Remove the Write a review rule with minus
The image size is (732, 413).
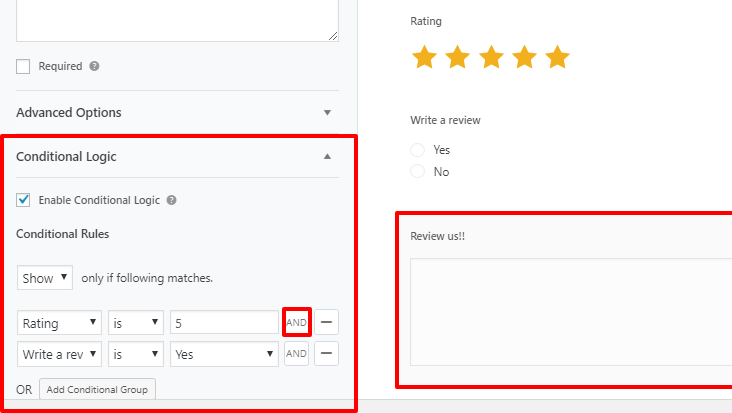(326, 353)
